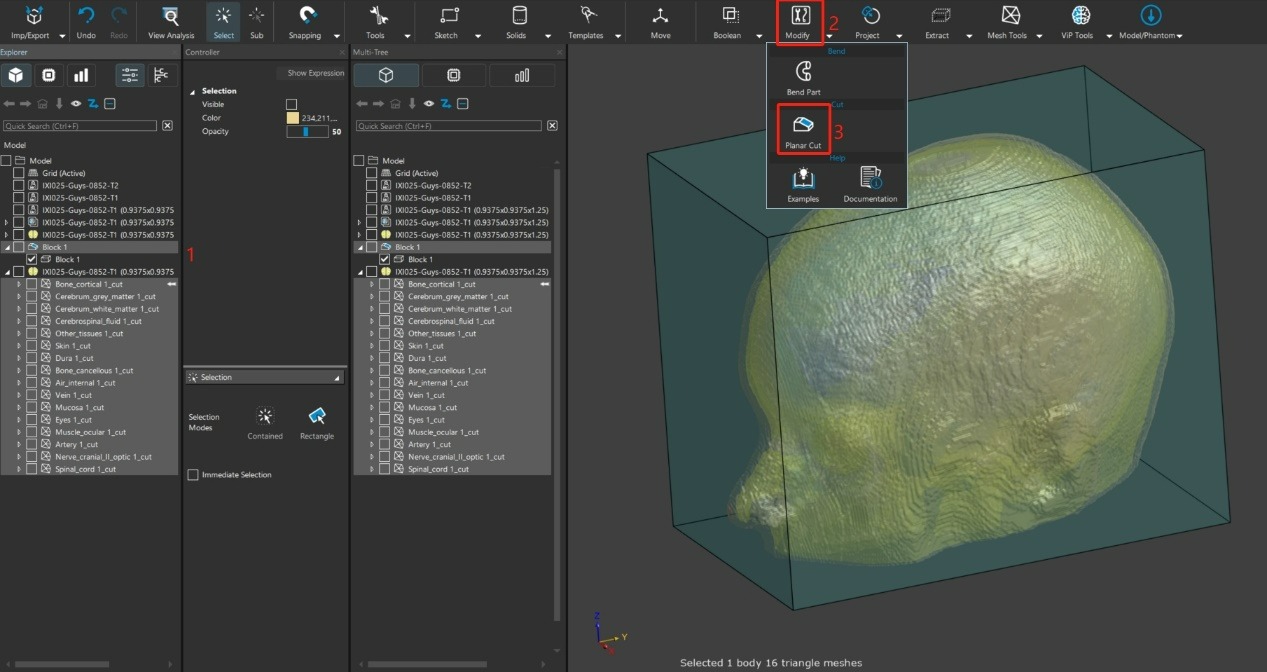Select the Bend Part tool

click(802, 73)
